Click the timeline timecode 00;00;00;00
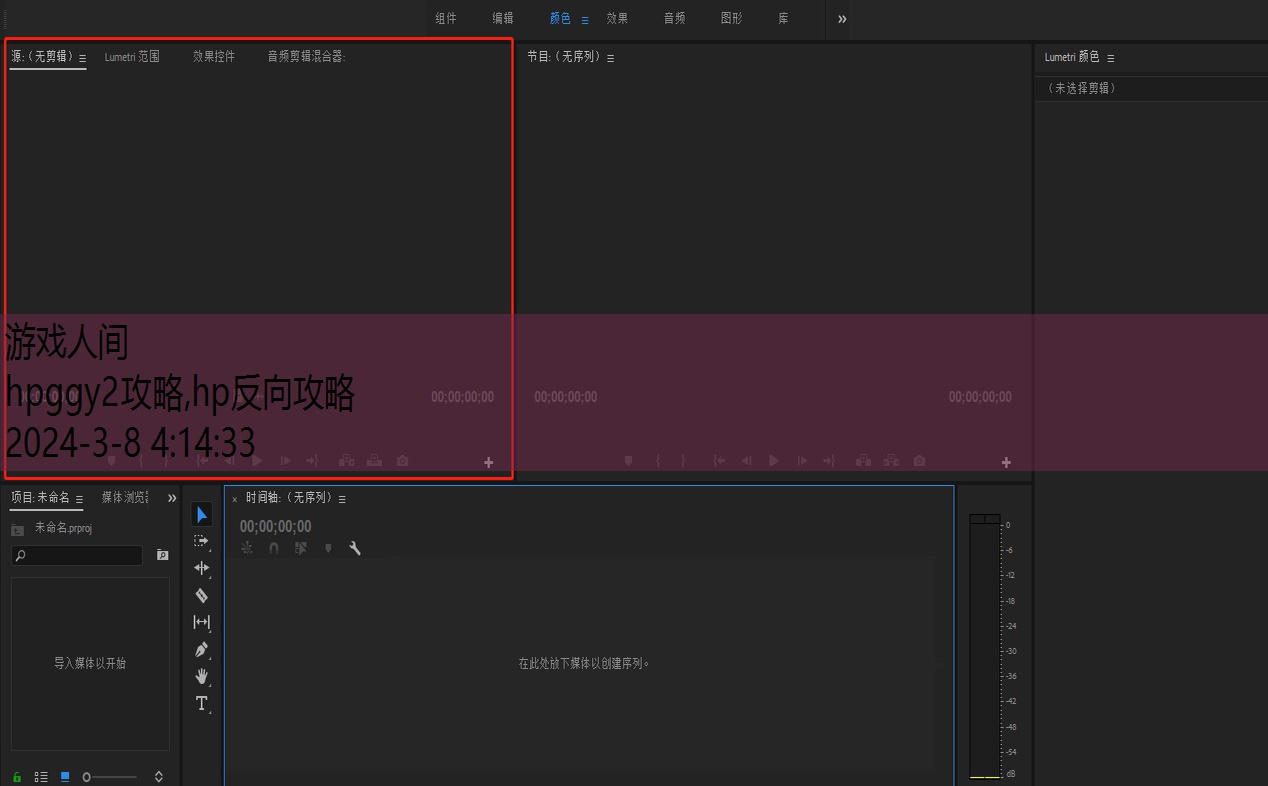Image resolution: width=1268 pixels, height=786 pixels. click(x=275, y=526)
